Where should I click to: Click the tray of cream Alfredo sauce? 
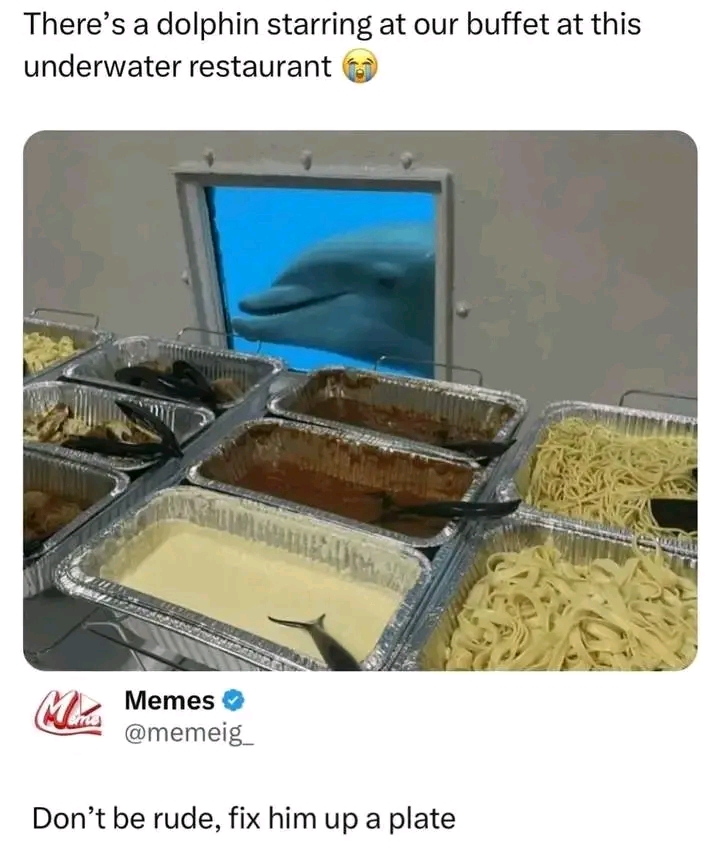[249, 582]
